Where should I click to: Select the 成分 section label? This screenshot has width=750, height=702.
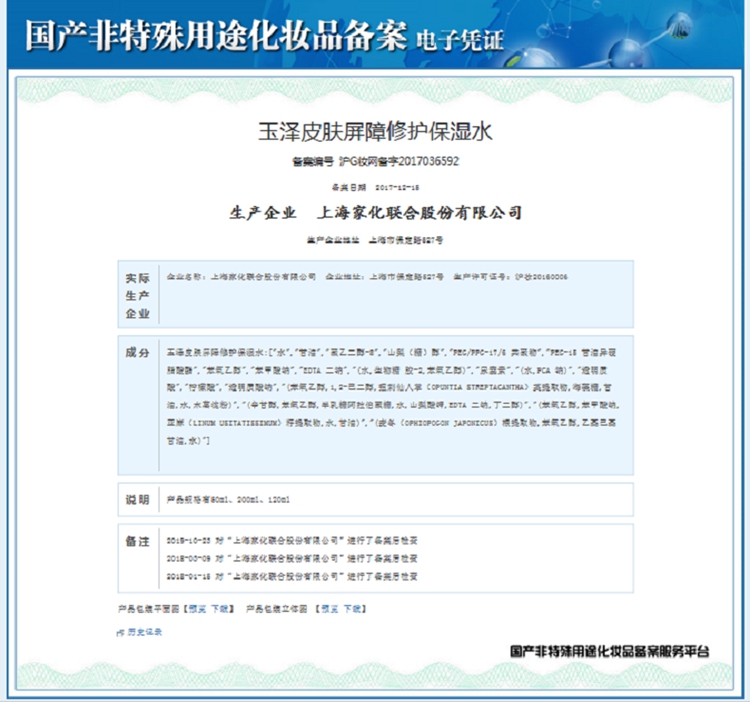pyautogui.click(x=137, y=354)
